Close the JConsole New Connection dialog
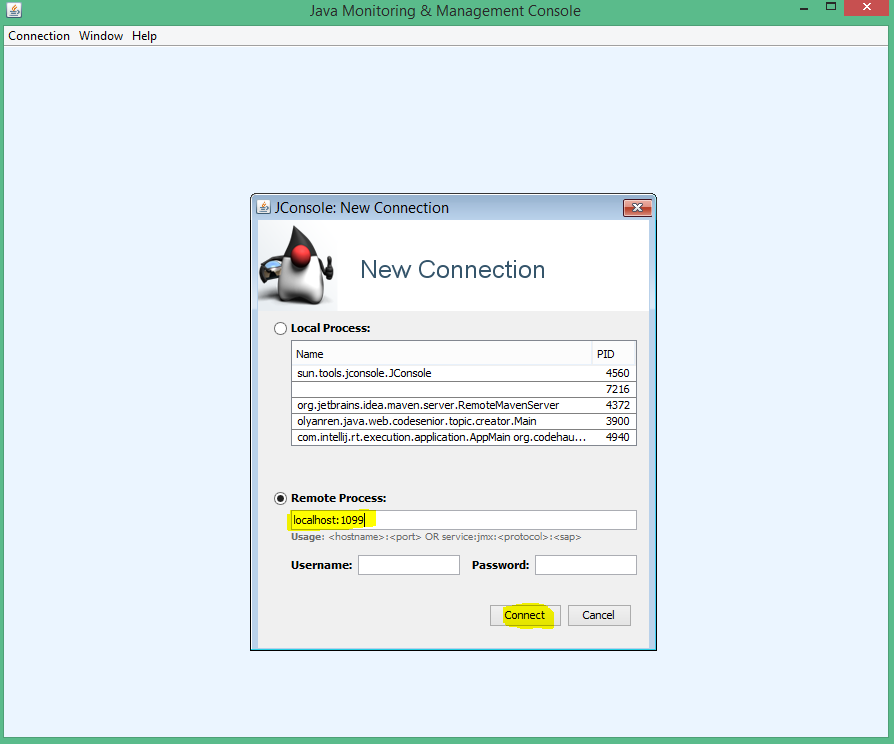Viewport: 894px width, 744px height. click(637, 208)
